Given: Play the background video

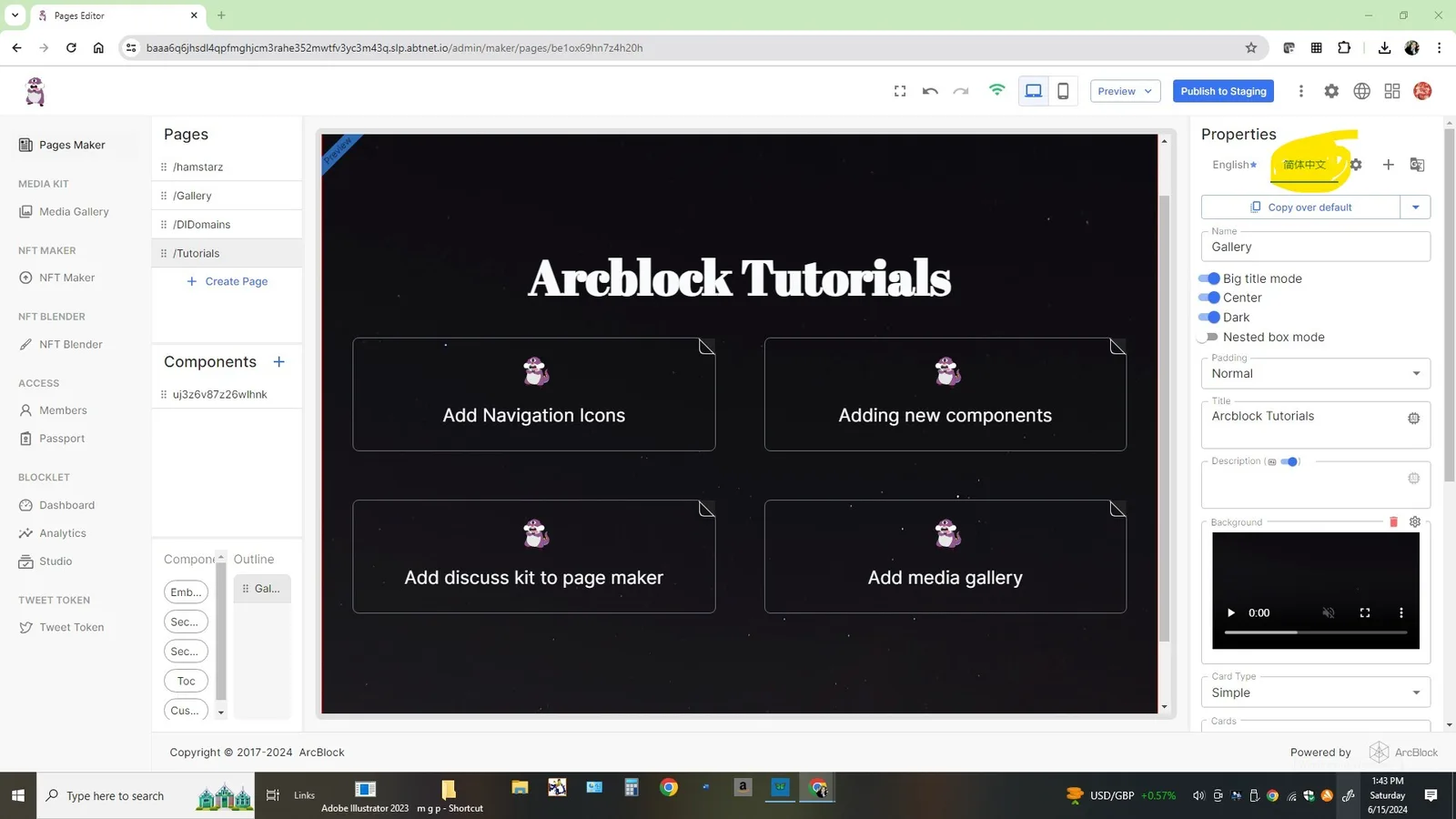Looking at the screenshot, I should (x=1231, y=612).
